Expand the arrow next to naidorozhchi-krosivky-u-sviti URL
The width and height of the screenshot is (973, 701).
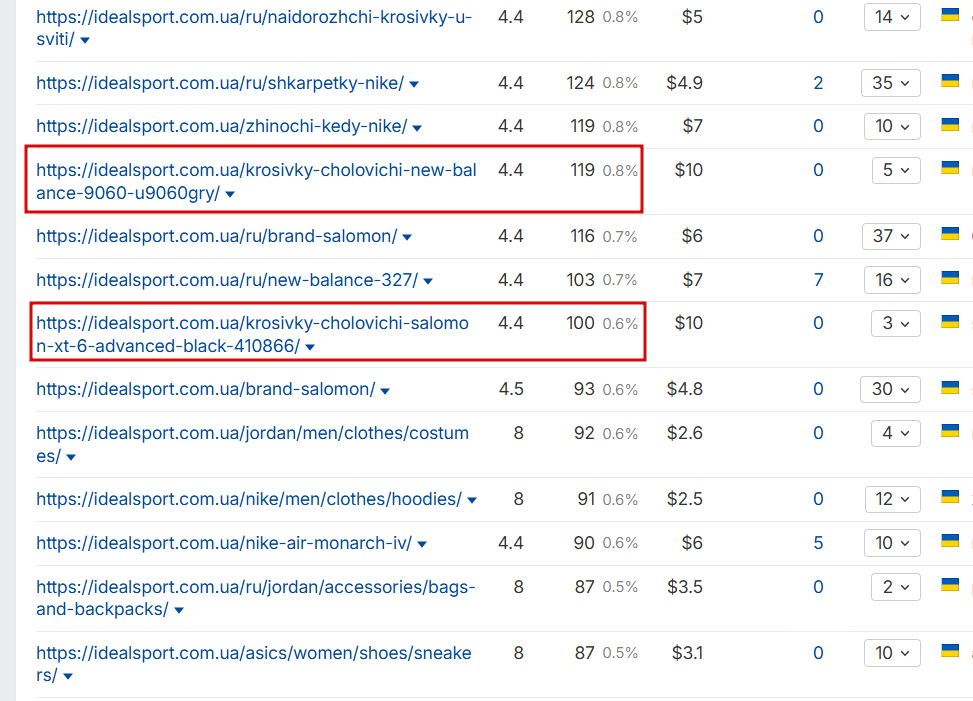[85, 40]
